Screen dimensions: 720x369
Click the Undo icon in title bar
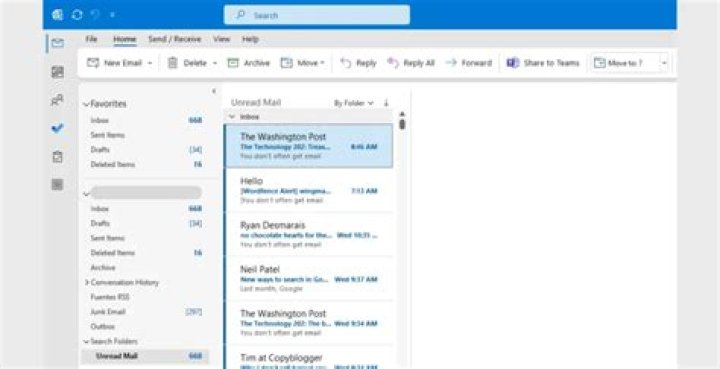[x=95, y=15]
